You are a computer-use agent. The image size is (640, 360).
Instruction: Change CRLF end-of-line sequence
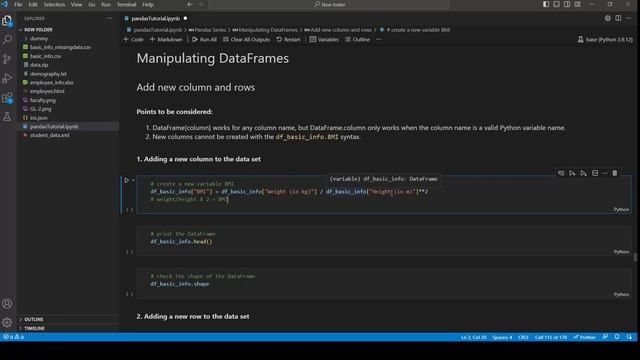coord(523,337)
